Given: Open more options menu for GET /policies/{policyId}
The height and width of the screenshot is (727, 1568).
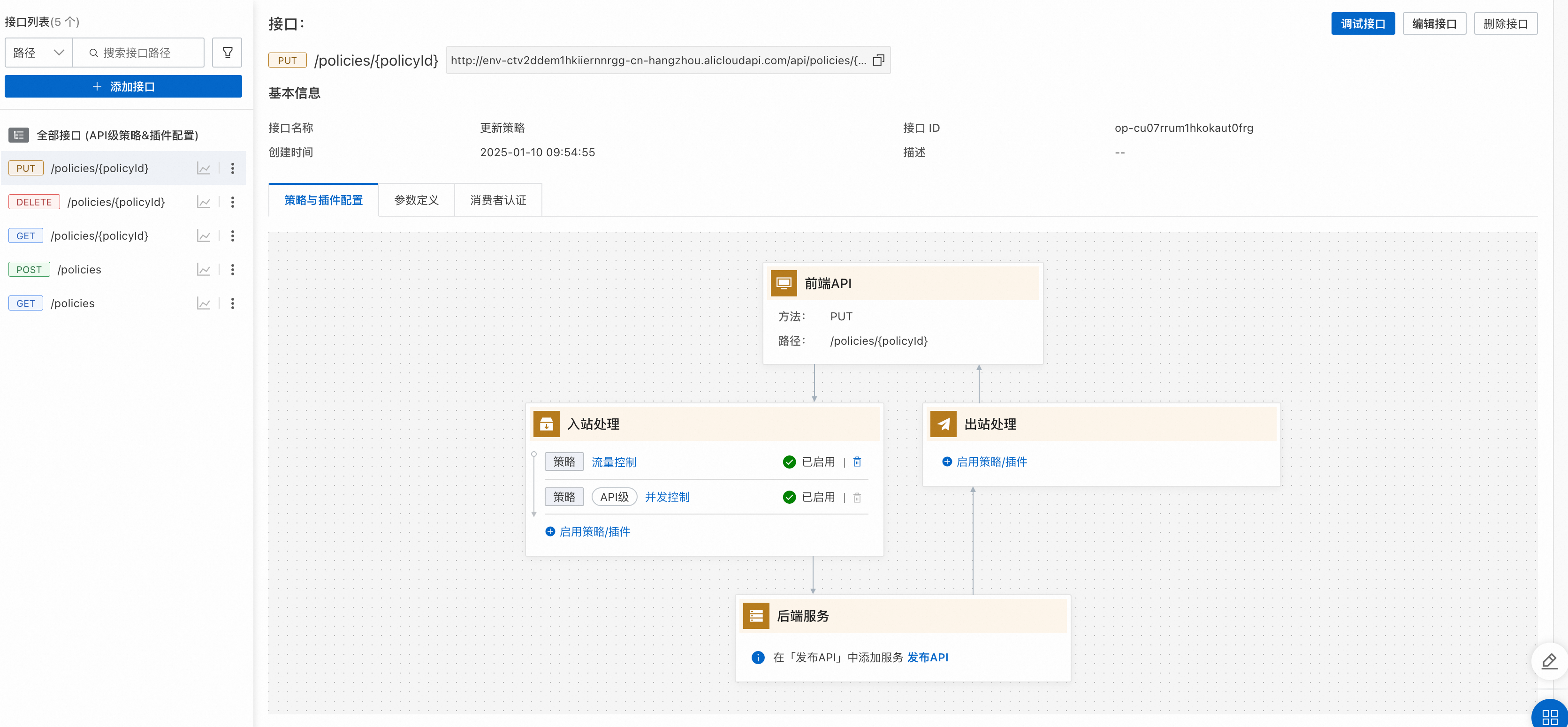Looking at the screenshot, I should [x=233, y=236].
